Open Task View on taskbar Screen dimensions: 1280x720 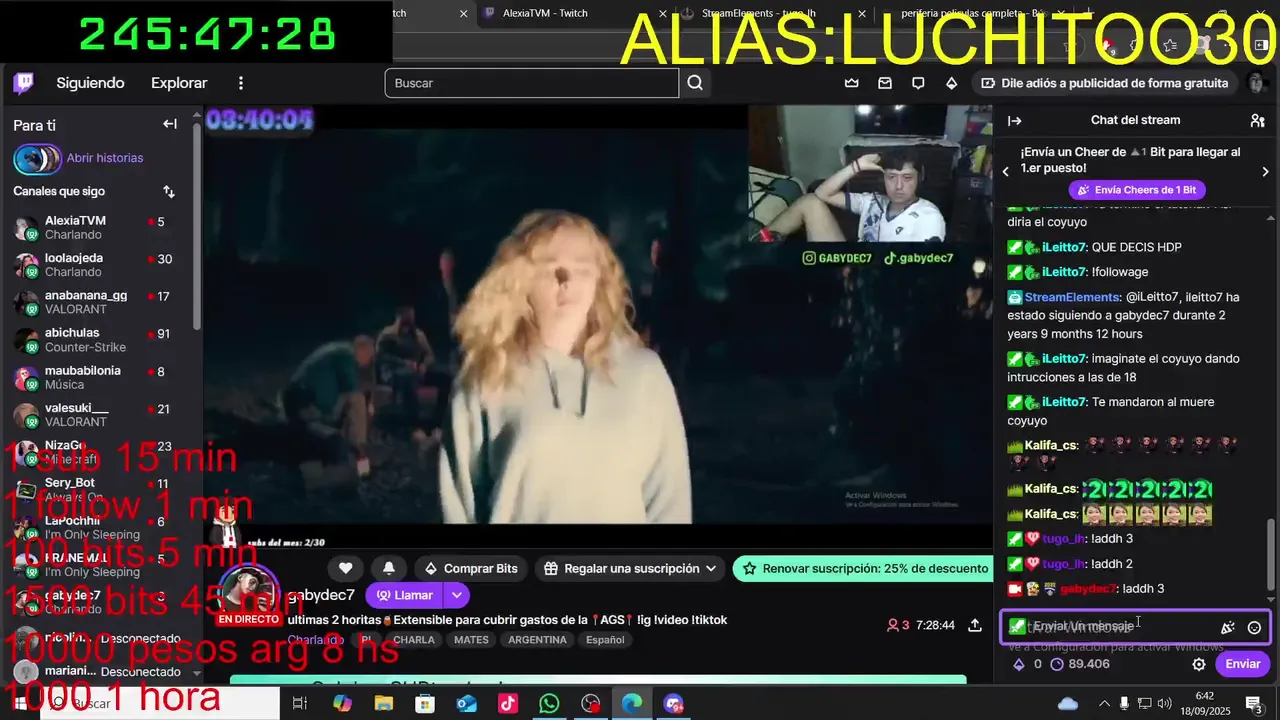tap(299, 704)
